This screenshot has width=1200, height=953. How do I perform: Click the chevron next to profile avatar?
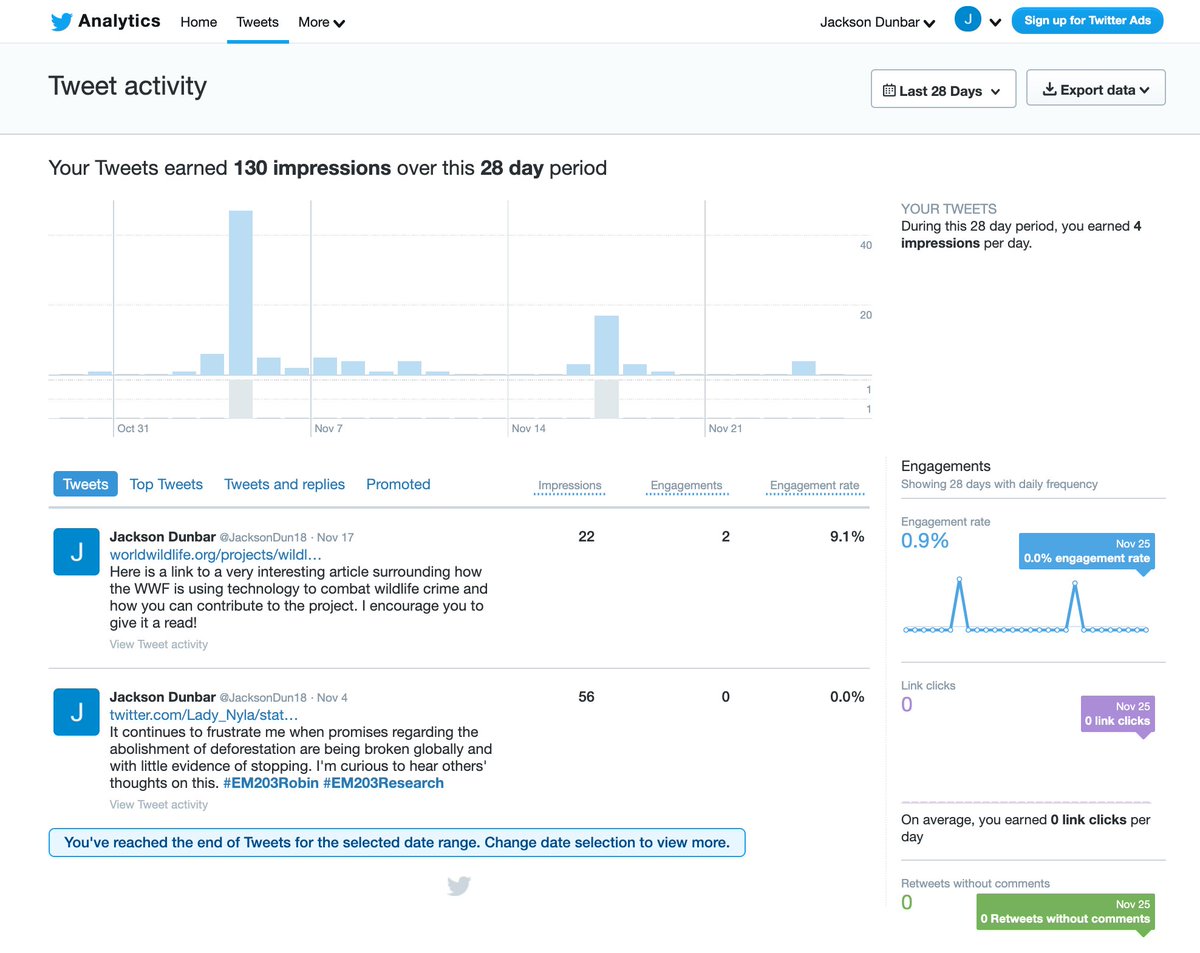995,22
